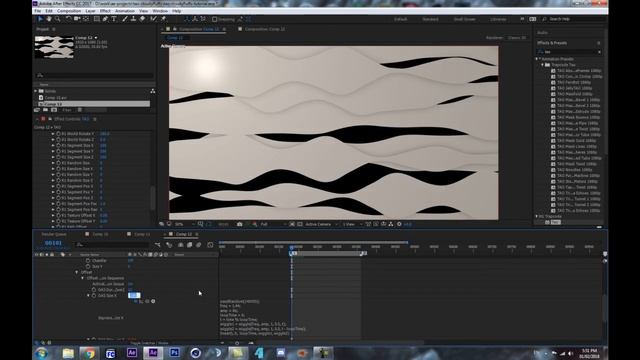
Task: Click the Effect Controls panel scrollbar
Action: [x=153, y=198]
